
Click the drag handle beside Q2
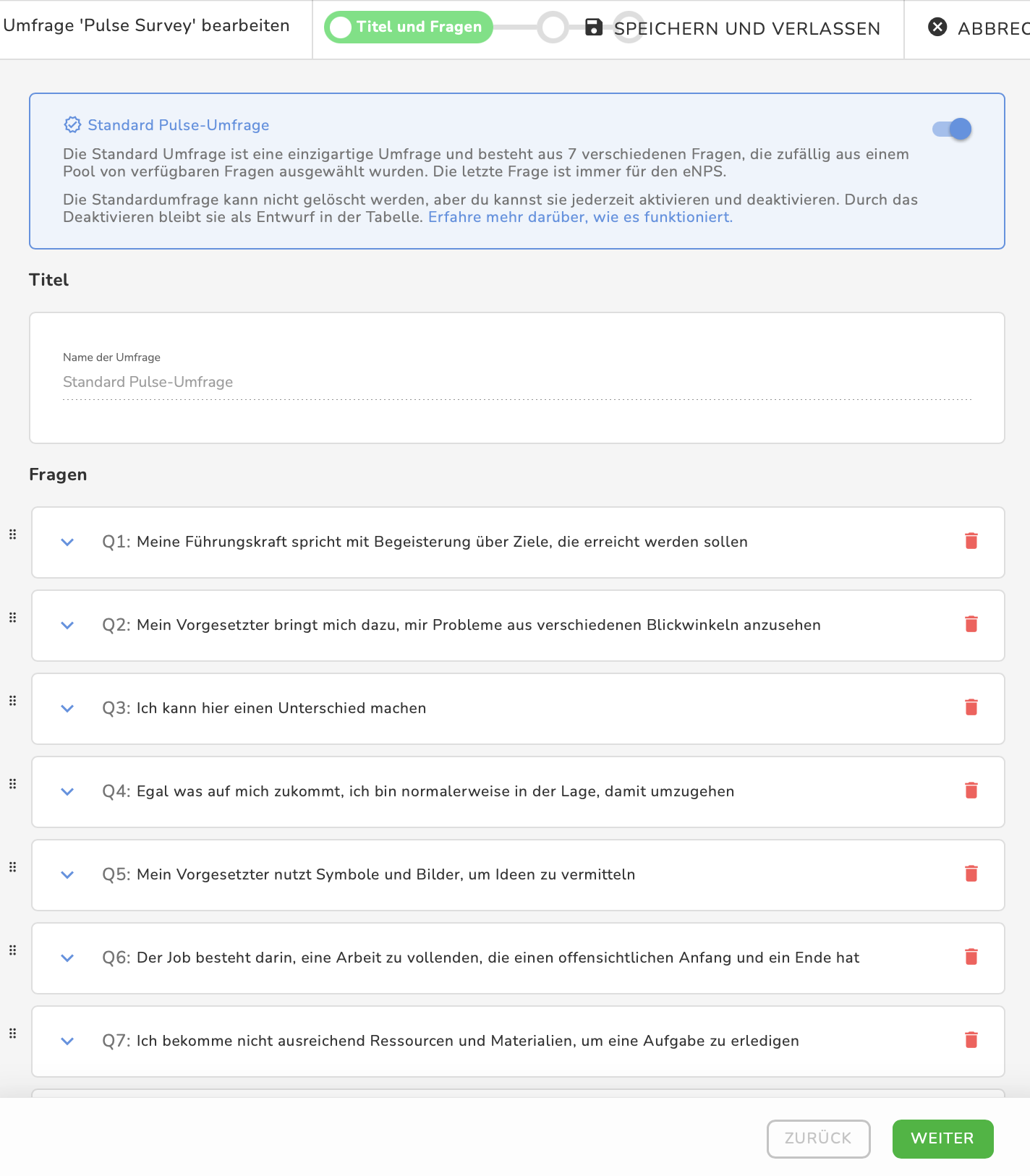[x=12, y=618]
